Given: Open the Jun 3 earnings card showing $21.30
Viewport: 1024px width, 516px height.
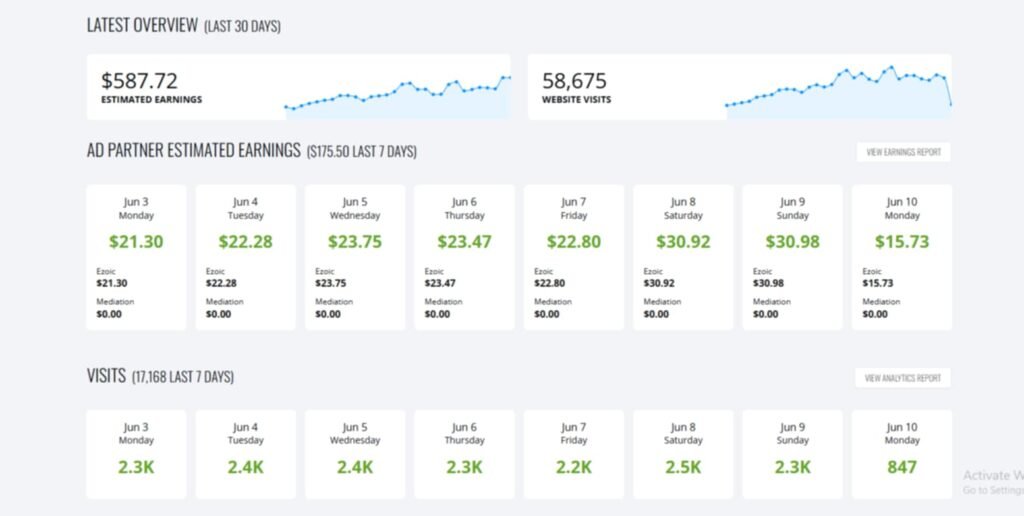Looking at the screenshot, I should [136, 256].
